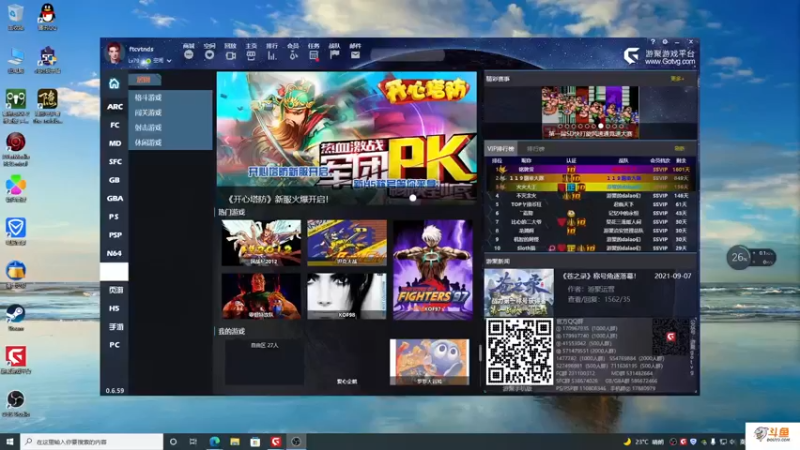Click the Windows Start button

tap(10, 442)
